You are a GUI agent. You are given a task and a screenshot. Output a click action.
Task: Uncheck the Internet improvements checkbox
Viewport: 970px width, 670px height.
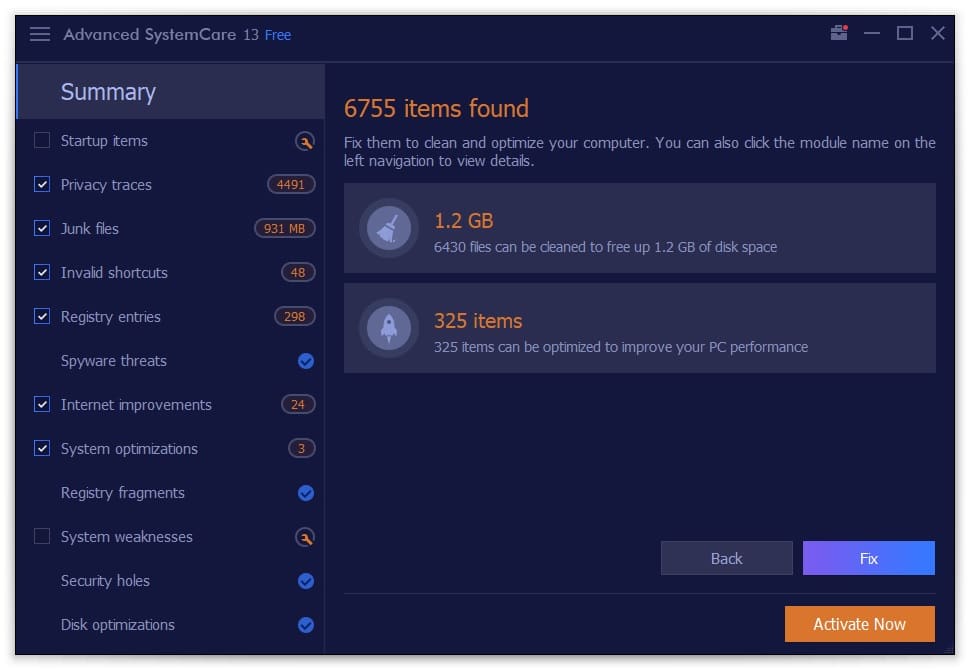(x=42, y=405)
